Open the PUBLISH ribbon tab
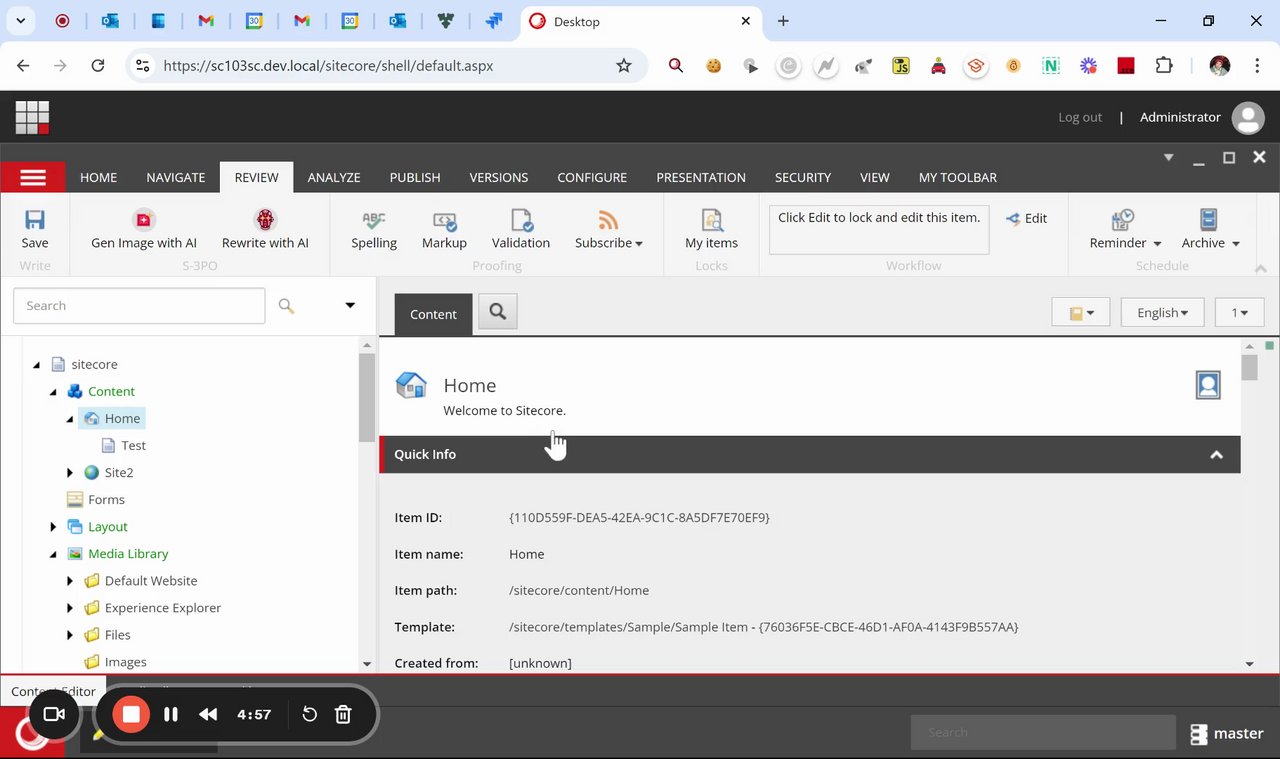 [415, 177]
